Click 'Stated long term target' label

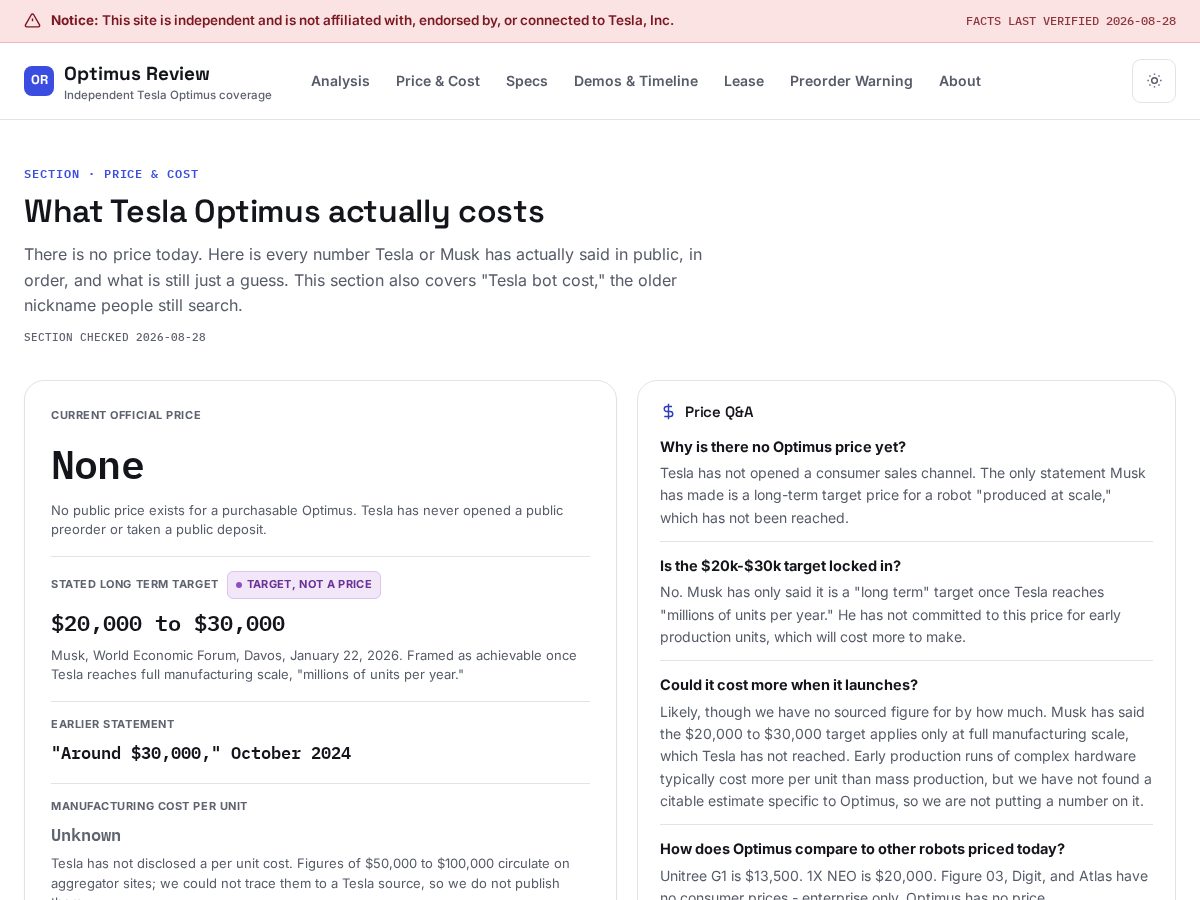coord(135,584)
